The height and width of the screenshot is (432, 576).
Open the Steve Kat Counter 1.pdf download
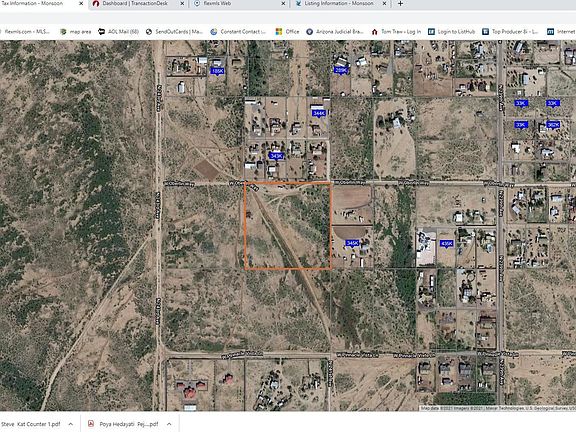[x=31, y=424]
